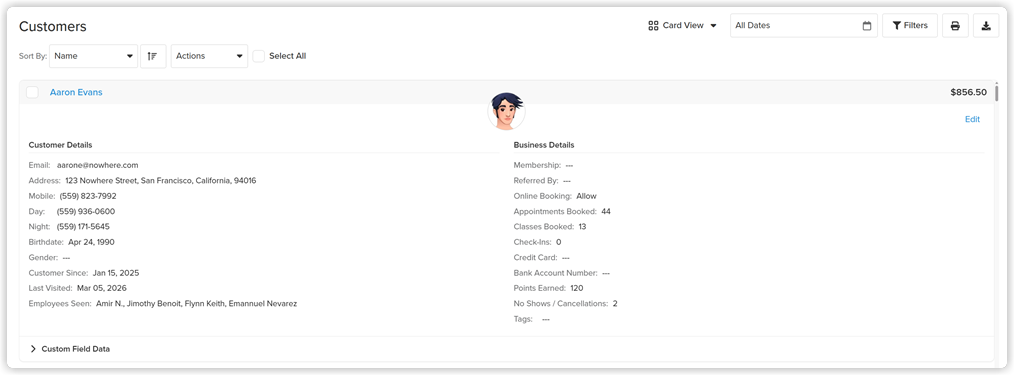The width and height of the screenshot is (1015, 376).
Task: Click No Shows / Cancellations value 2
Action: (615, 304)
